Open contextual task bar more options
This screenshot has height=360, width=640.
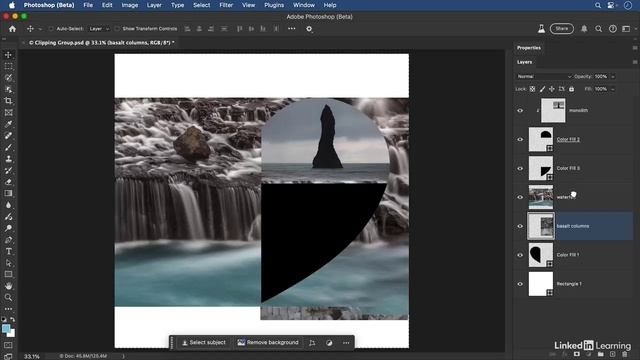coord(346,343)
